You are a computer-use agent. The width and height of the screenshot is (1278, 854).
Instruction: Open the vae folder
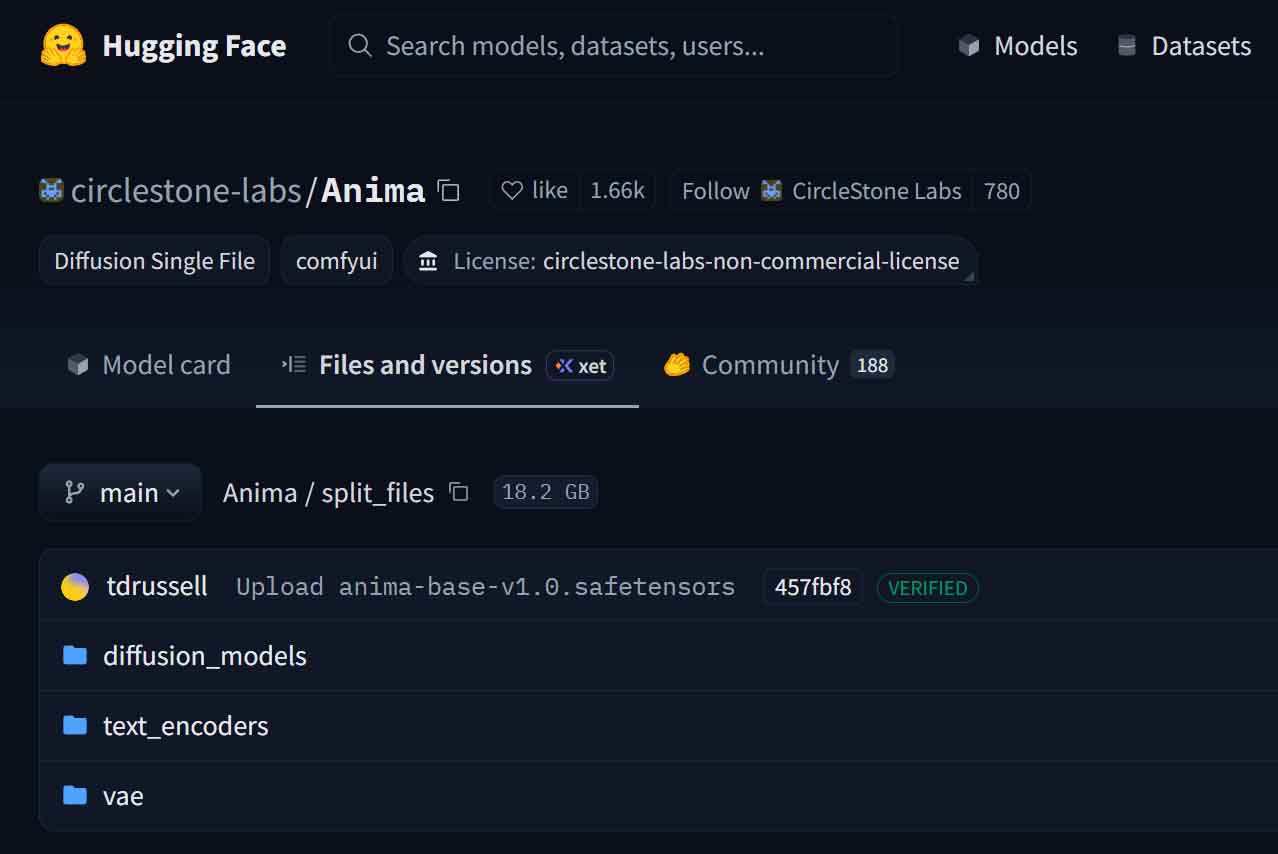123,796
